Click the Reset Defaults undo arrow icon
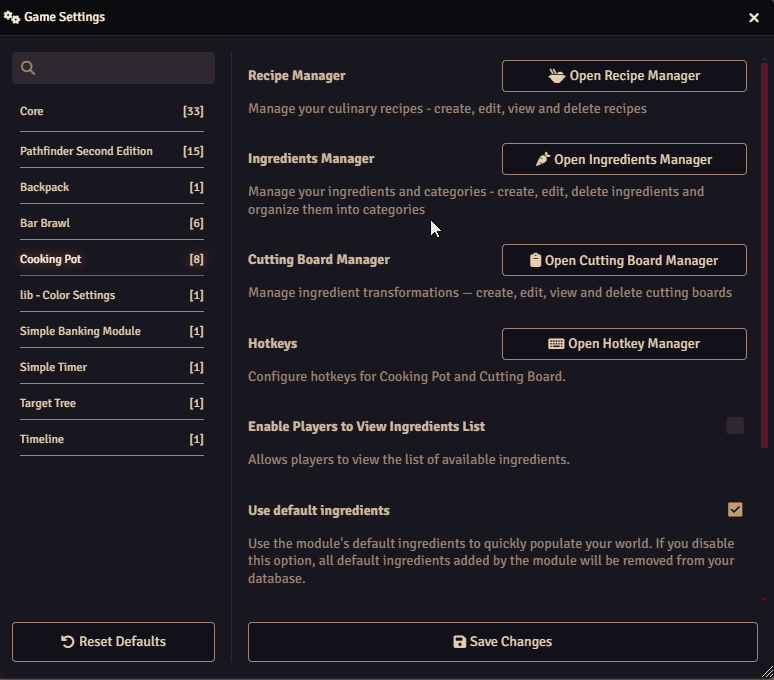 point(68,642)
